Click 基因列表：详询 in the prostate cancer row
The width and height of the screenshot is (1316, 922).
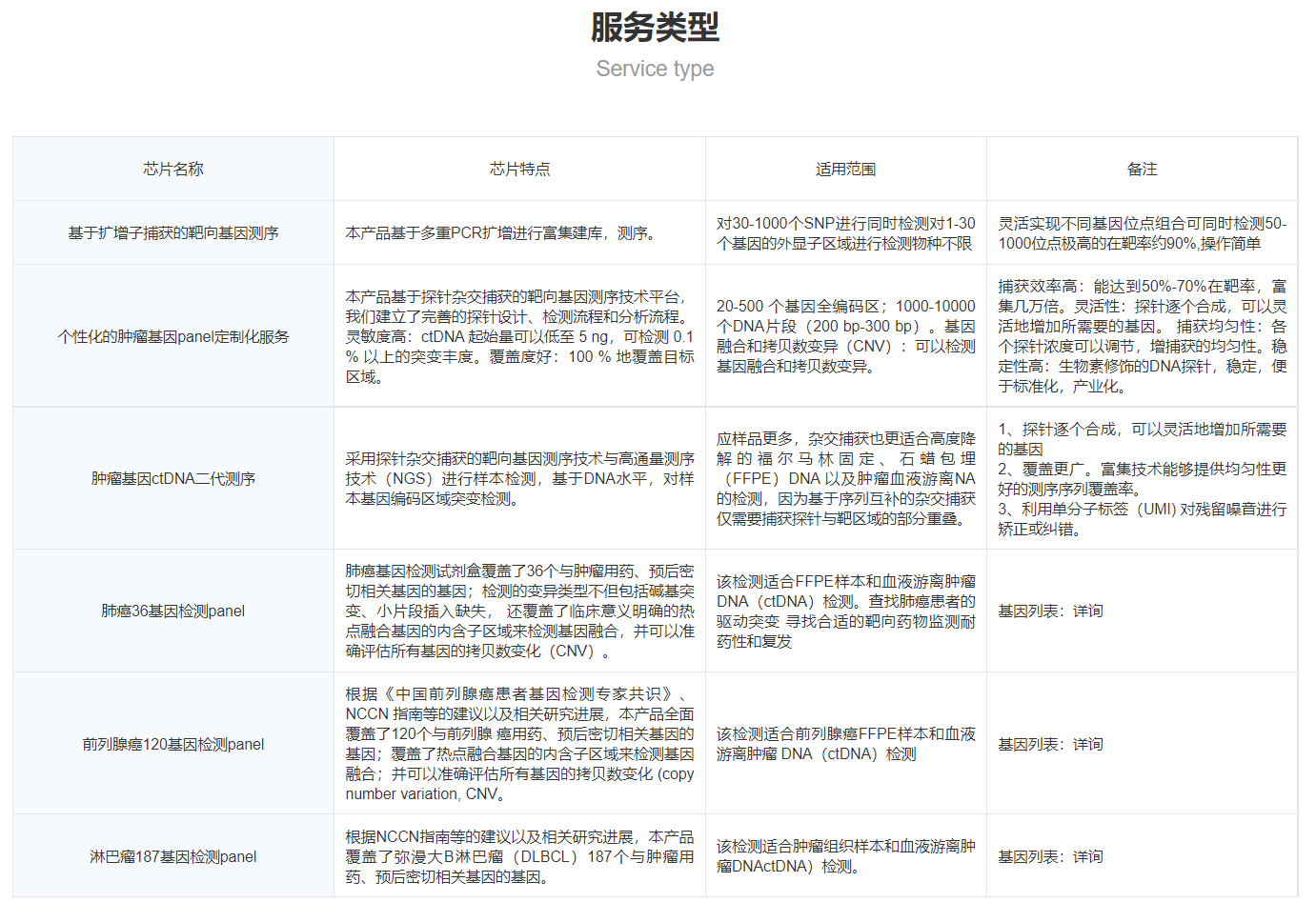tap(1050, 744)
